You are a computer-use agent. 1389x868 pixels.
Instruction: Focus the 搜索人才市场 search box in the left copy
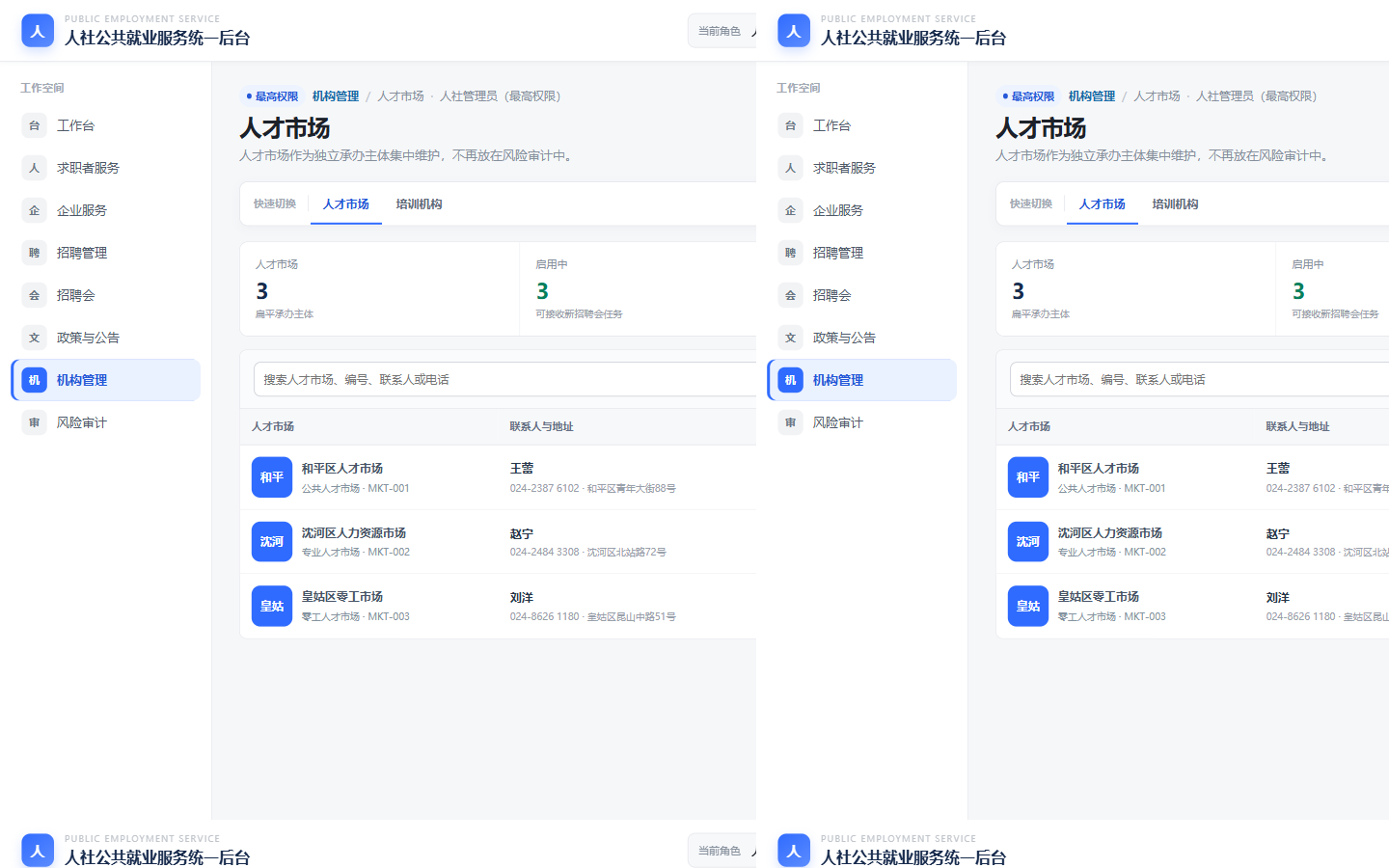point(505,380)
